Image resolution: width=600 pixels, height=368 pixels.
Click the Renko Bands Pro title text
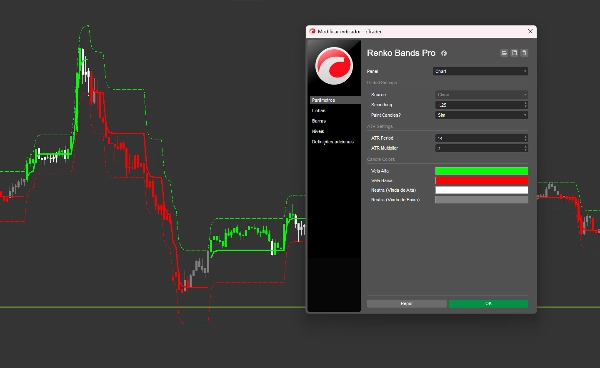[x=401, y=53]
